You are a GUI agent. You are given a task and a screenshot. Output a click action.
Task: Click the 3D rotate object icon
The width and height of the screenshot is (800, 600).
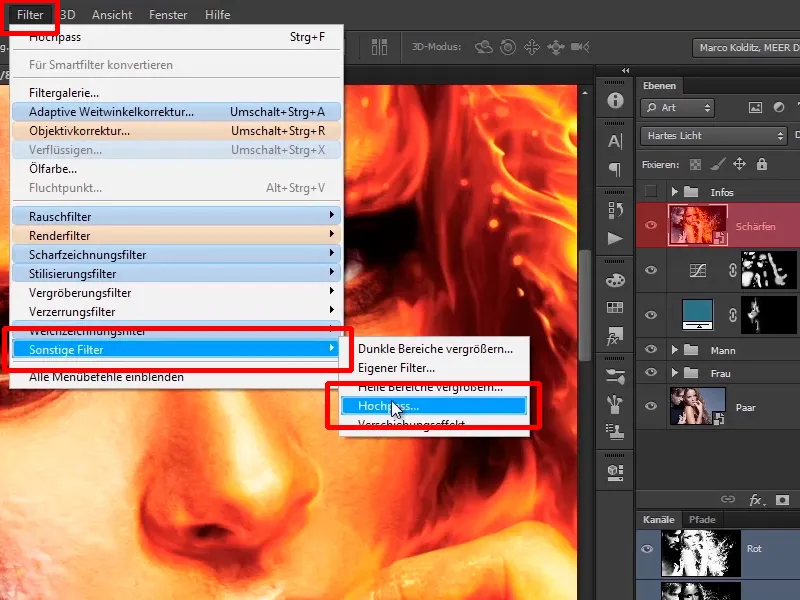tap(484, 47)
